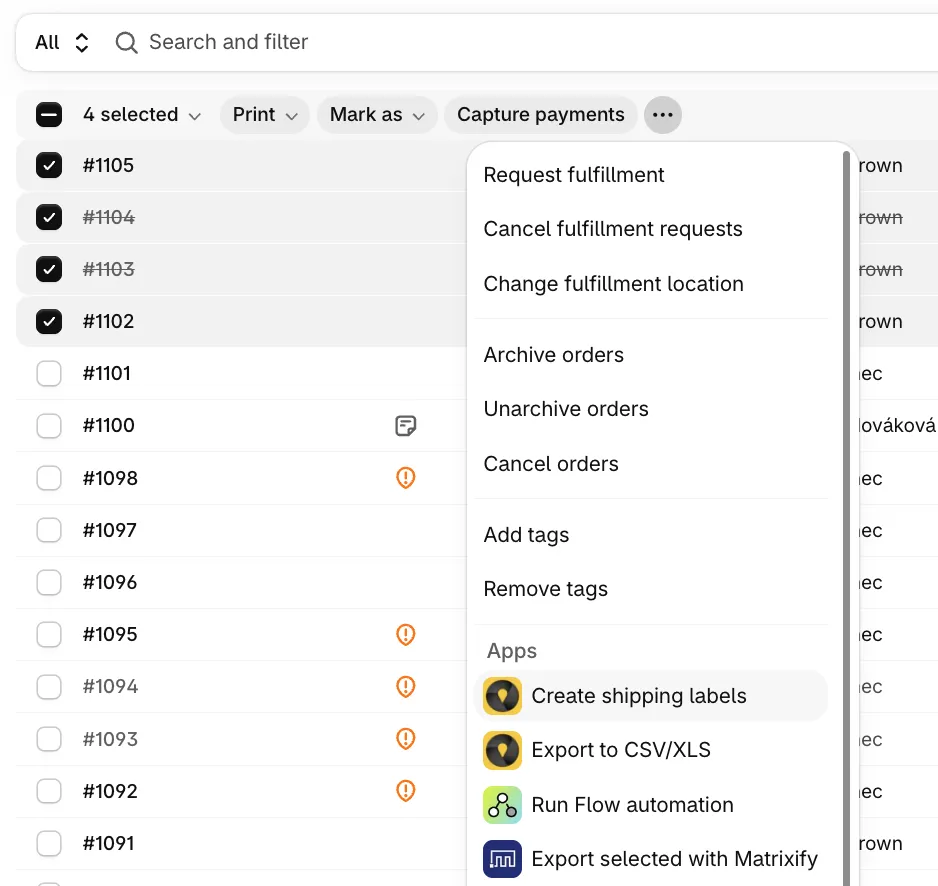Click the search magnifier icon
The image size is (938, 886).
(x=126, y=42)
